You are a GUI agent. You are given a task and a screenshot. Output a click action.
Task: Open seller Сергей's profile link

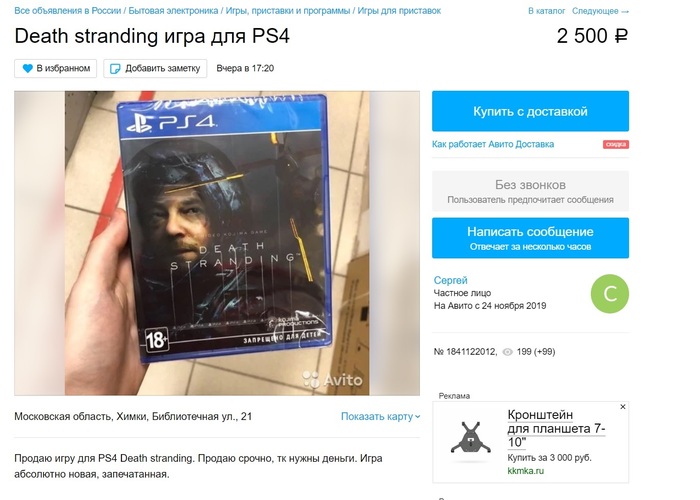click(450, 280)
